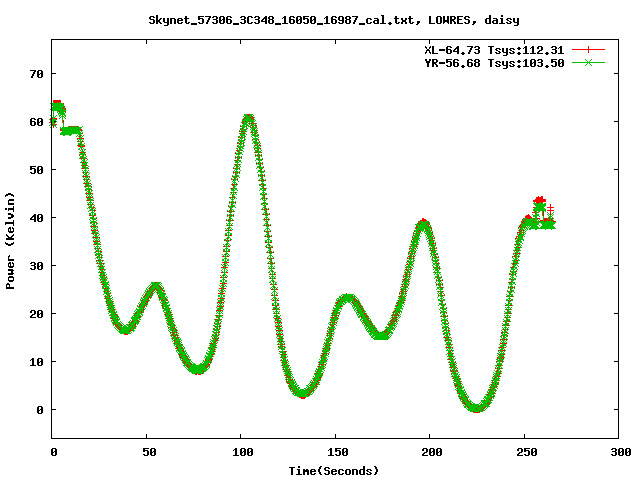
Task: Click the starting data cluster above 60 Kelvin
Action: tap(57, 107)
